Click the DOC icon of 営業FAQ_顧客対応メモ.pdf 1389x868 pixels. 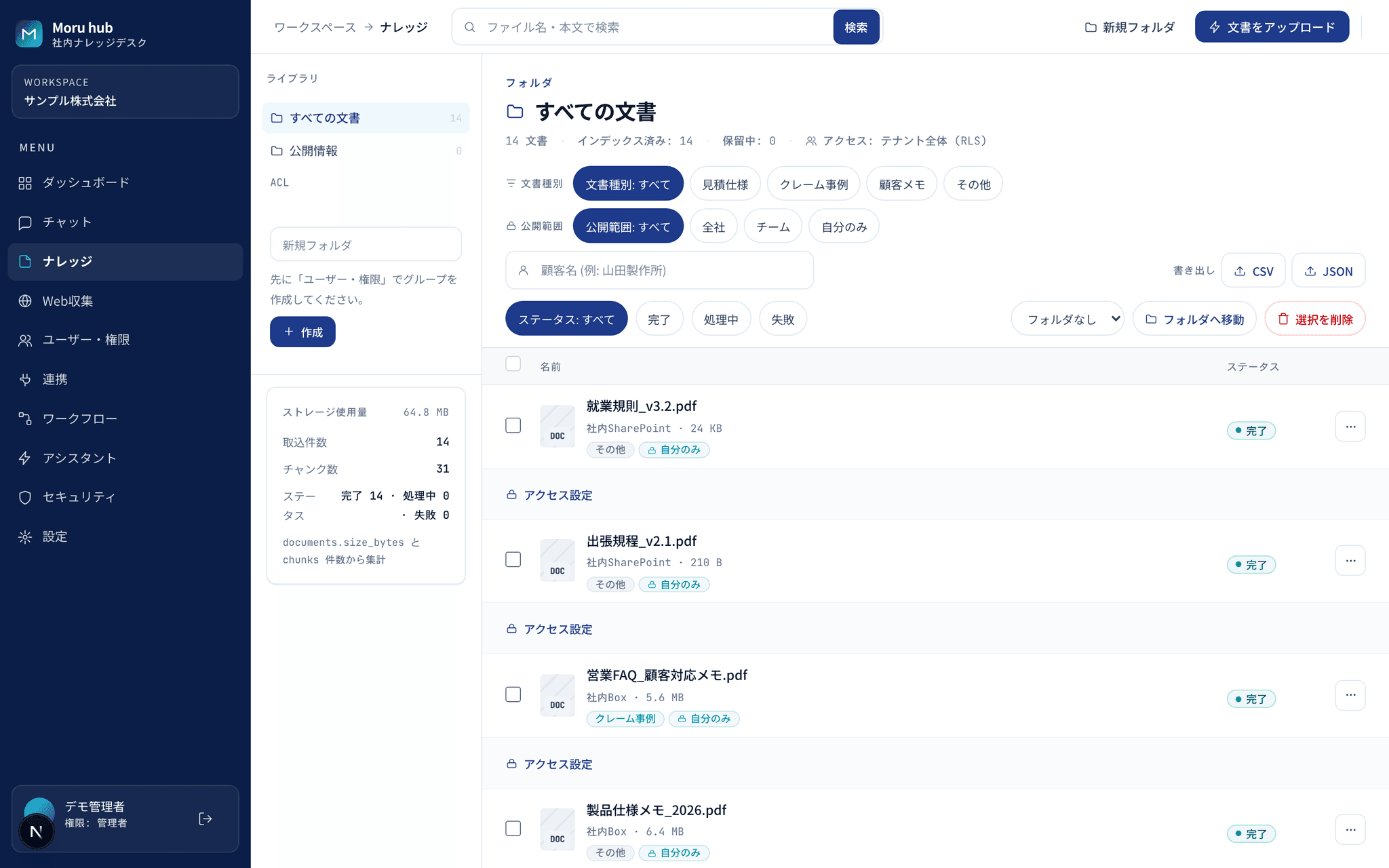pos(557,695)
